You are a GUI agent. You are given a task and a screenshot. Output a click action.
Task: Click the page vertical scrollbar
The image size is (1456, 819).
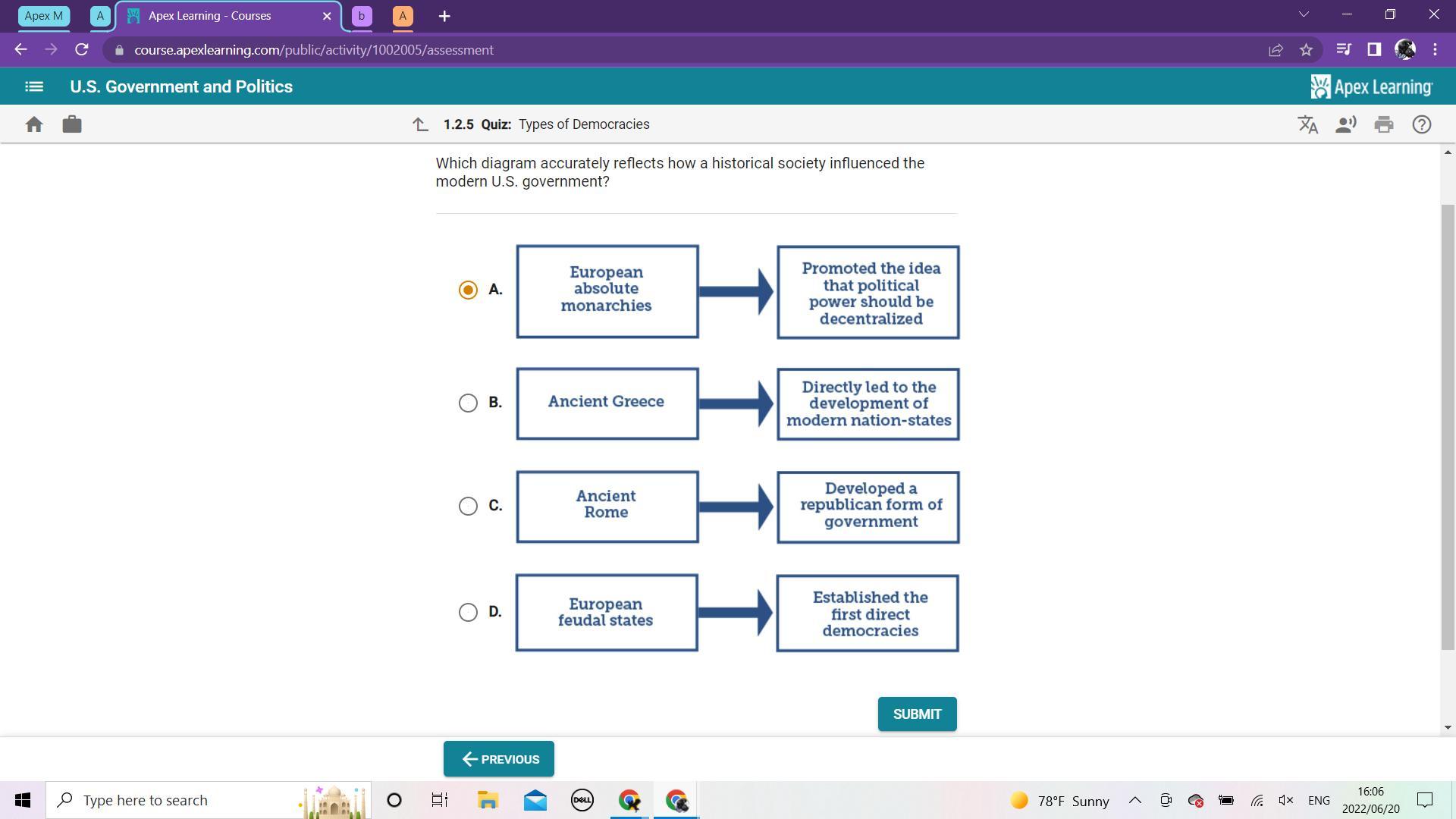point(1448,425)
